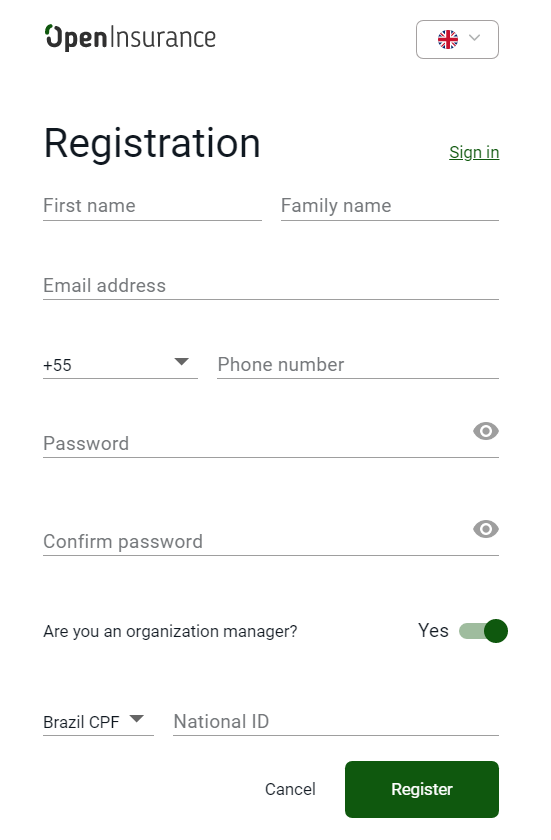
Task: Click the language dropdown chevron arrow
Action: (x=474, y=38)
